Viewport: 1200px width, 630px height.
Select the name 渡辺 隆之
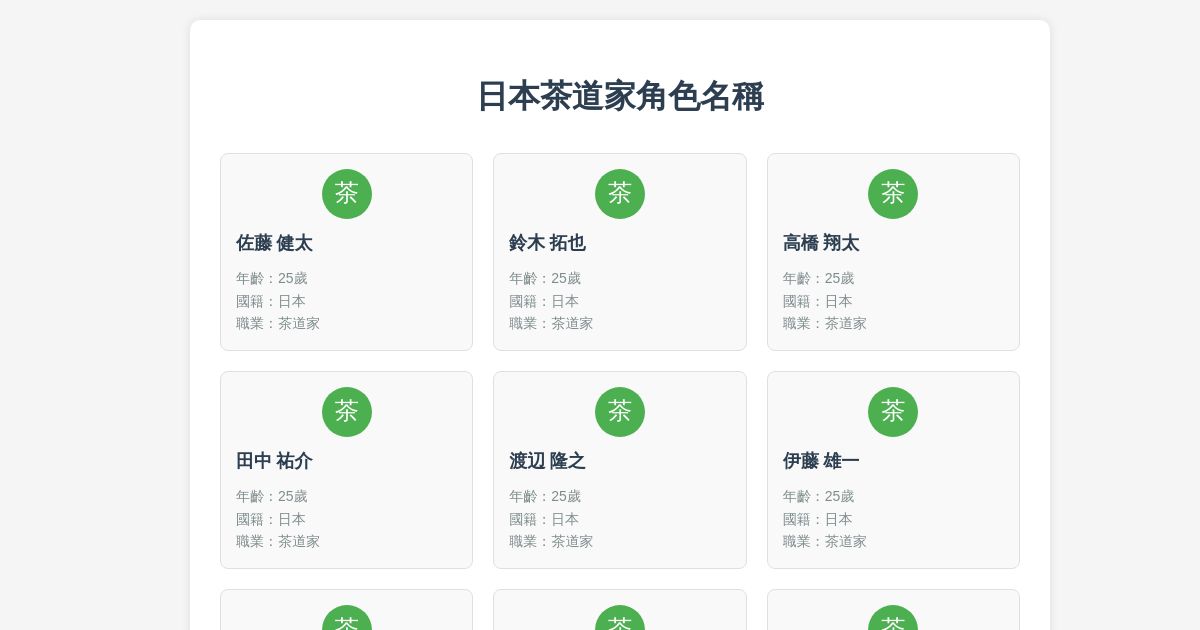click(547, 461)
